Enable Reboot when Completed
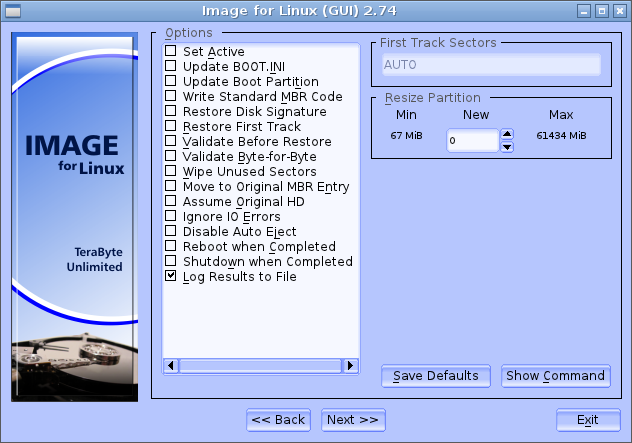Viewport: 632px width, 443px height. (x=170, y=246)
